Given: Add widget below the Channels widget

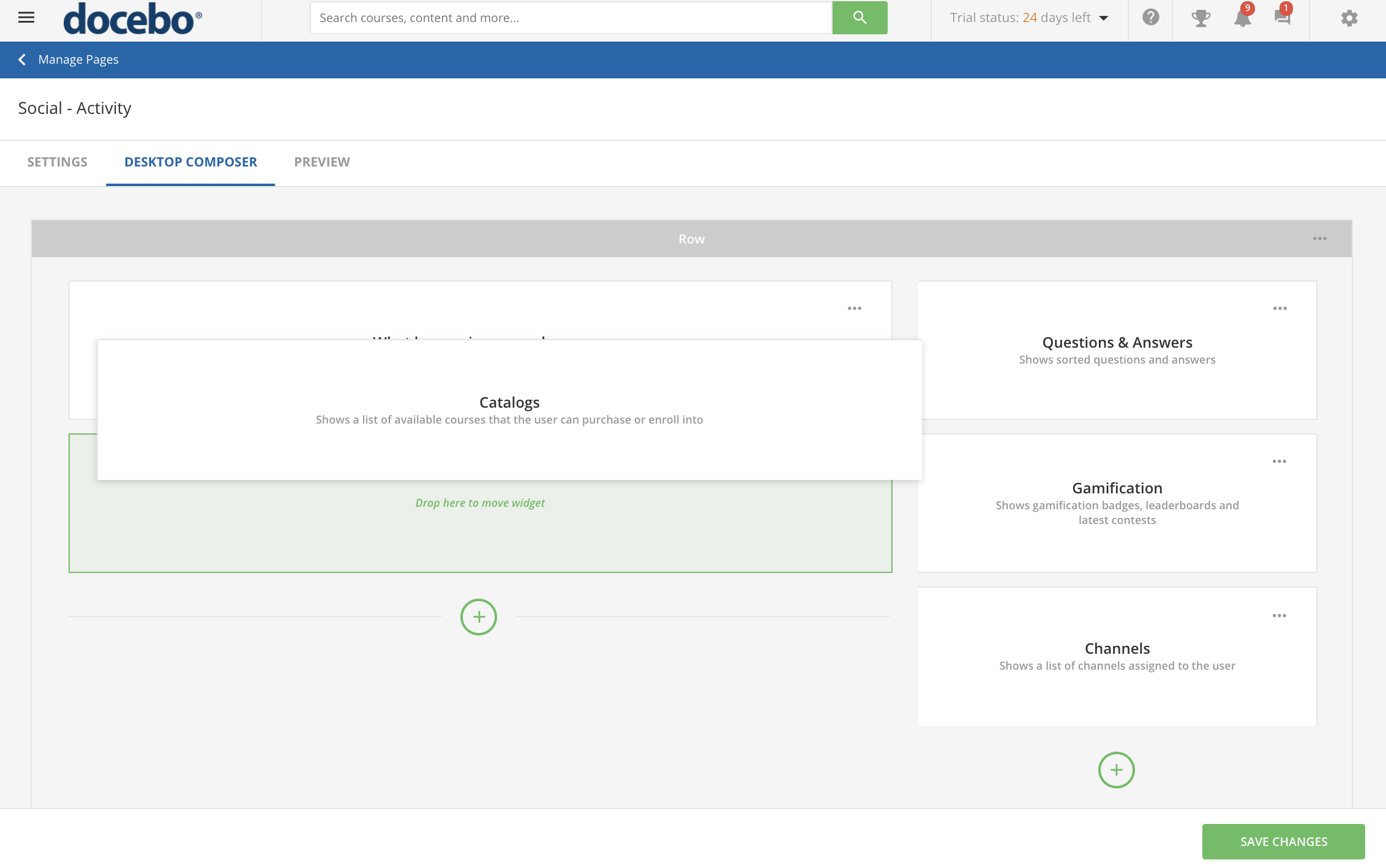Looking at the screenshot, I should coord(1116,770).
